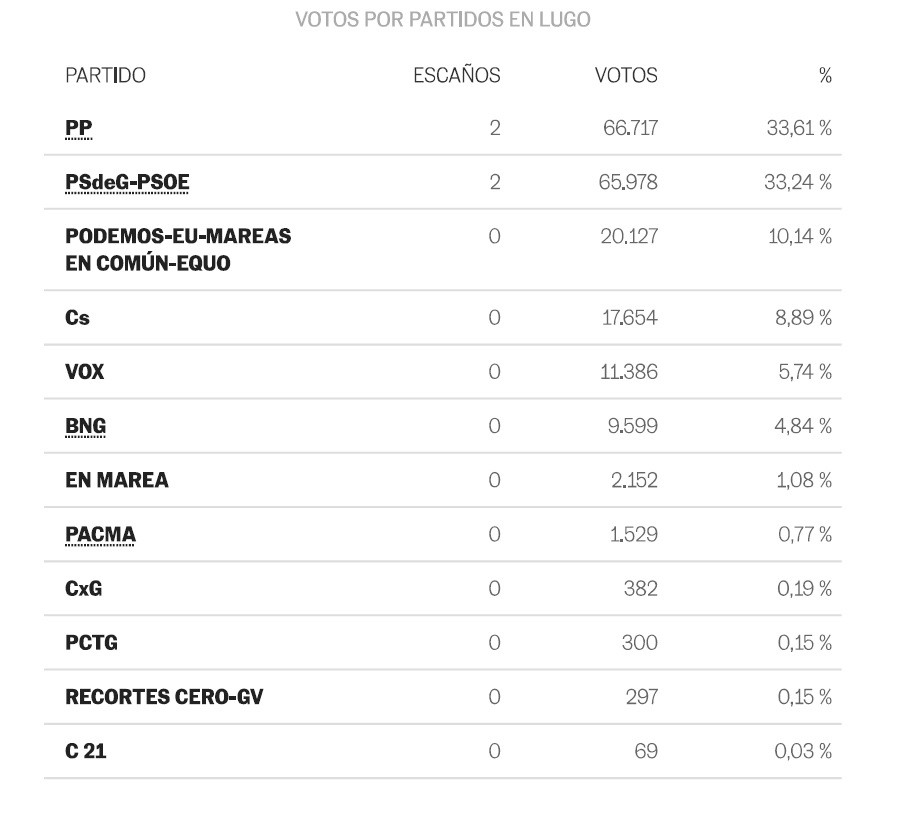The image size is (911, 833).
Task: Click the VOTOS column header
Action: [x=626, y=76]
